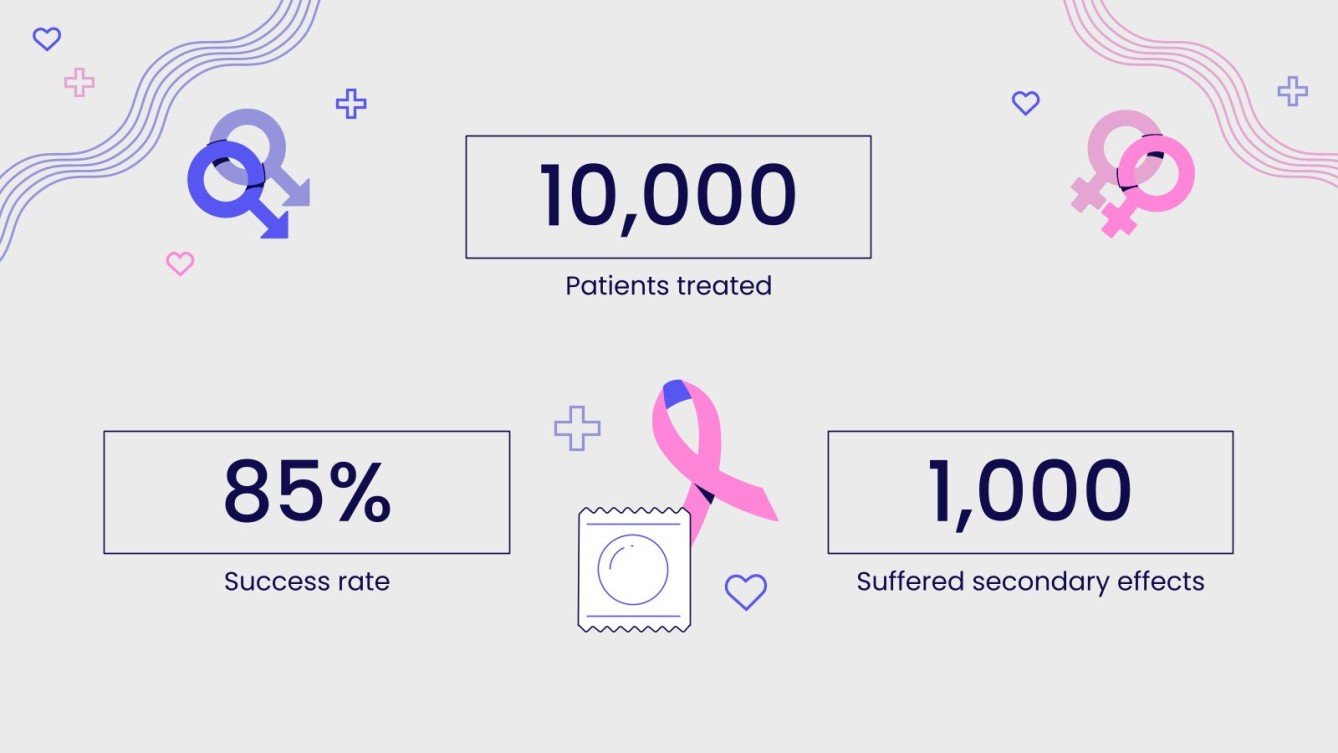Click the 10,000 figure box

[668, 197]
